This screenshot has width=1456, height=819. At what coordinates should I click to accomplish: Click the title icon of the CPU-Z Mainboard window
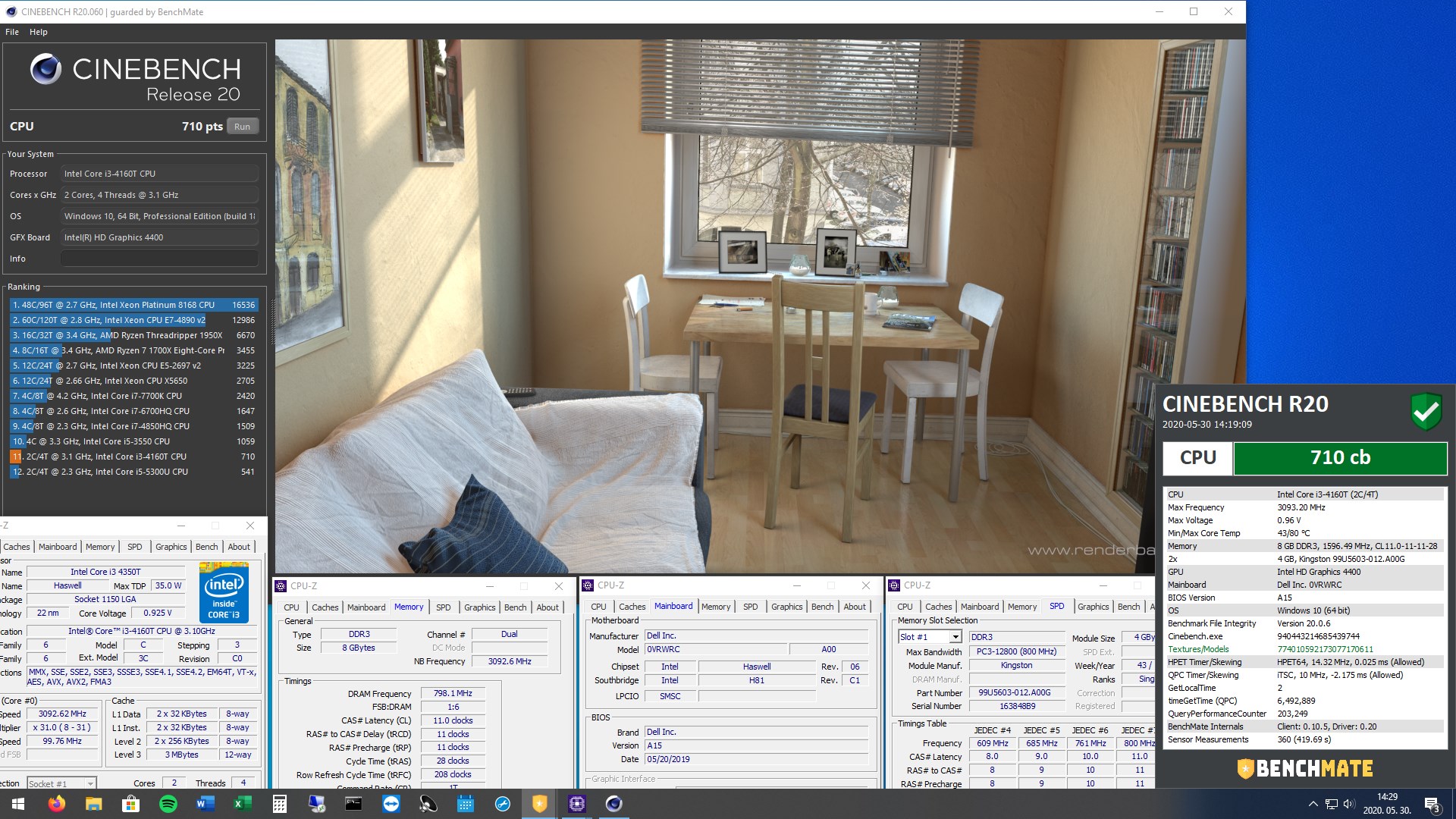[588, 585]
